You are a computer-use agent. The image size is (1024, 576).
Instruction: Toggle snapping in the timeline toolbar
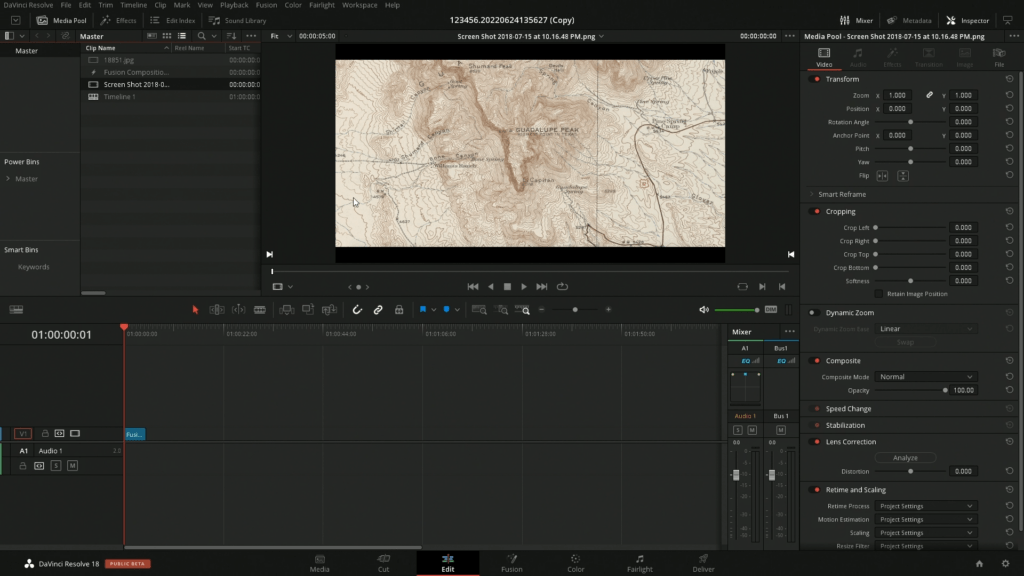point(358,310)
